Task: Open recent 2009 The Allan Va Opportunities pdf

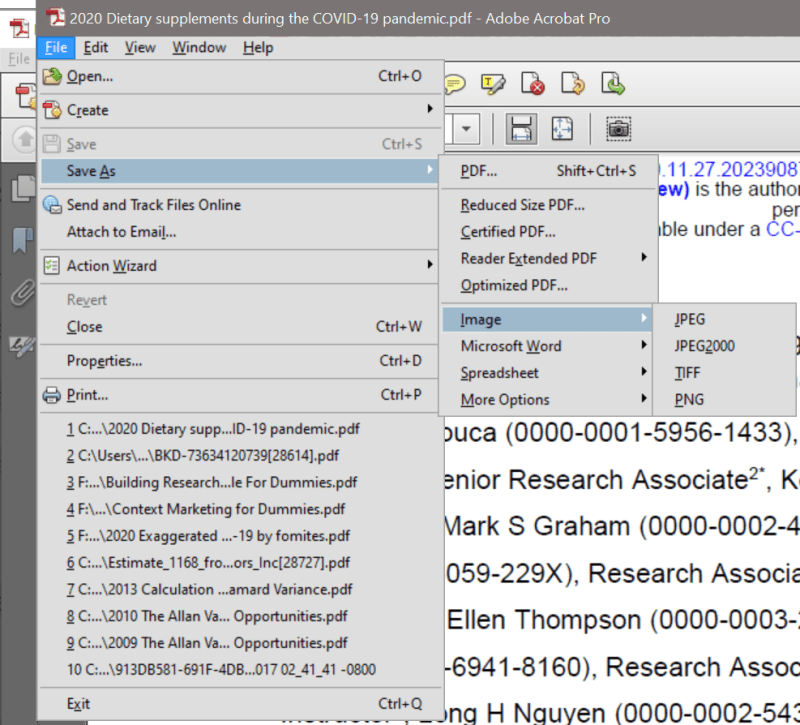Action: [x=239, y=643]
